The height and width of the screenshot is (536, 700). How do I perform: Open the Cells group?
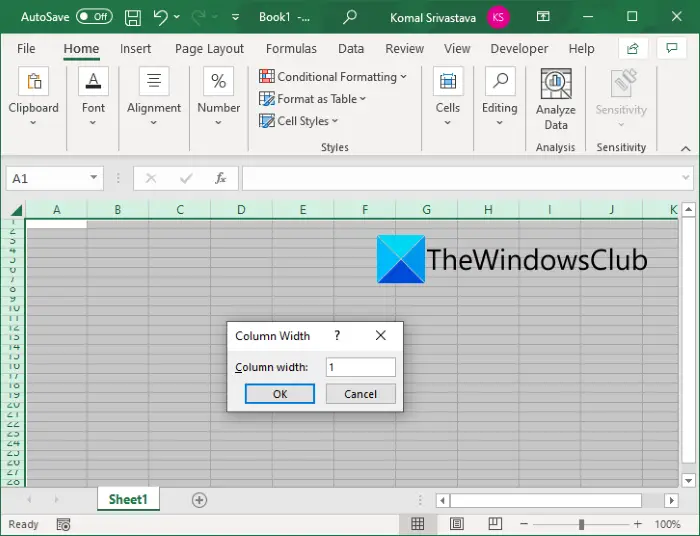coord(447,96)
